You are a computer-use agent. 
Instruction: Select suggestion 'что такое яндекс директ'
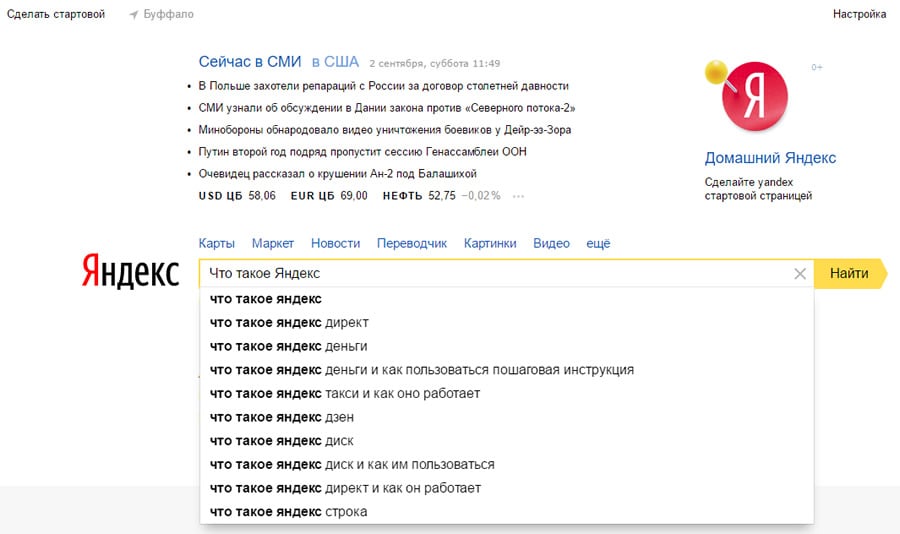click(506, 323)
